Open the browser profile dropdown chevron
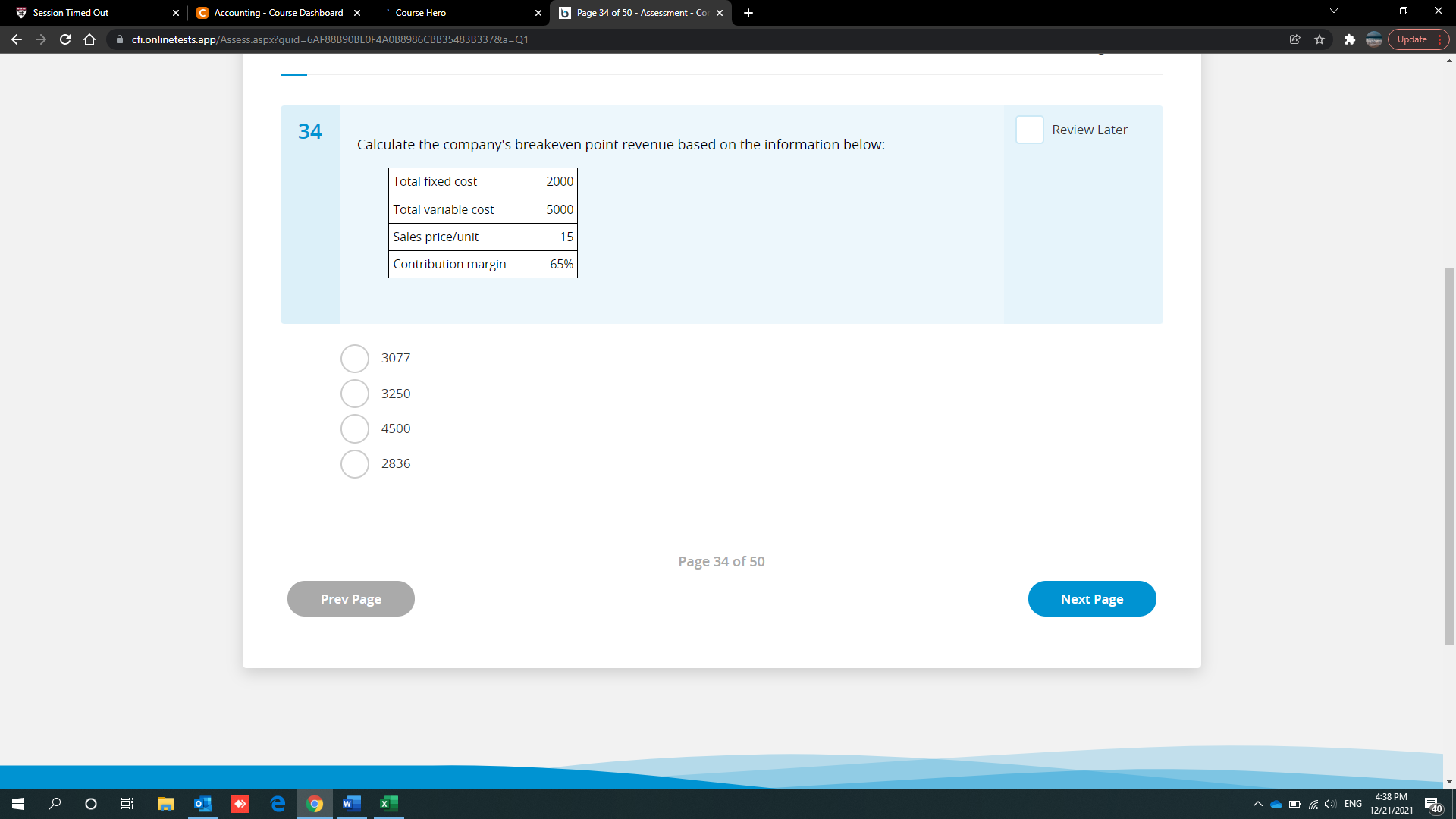1456x819 pixels. pos(1333,11)
